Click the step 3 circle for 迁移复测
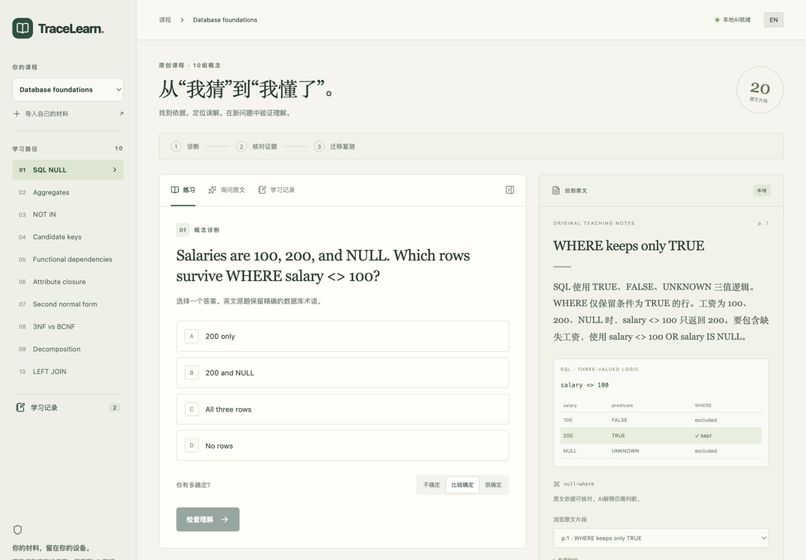 pyautogui.click(x=319, y=147)
